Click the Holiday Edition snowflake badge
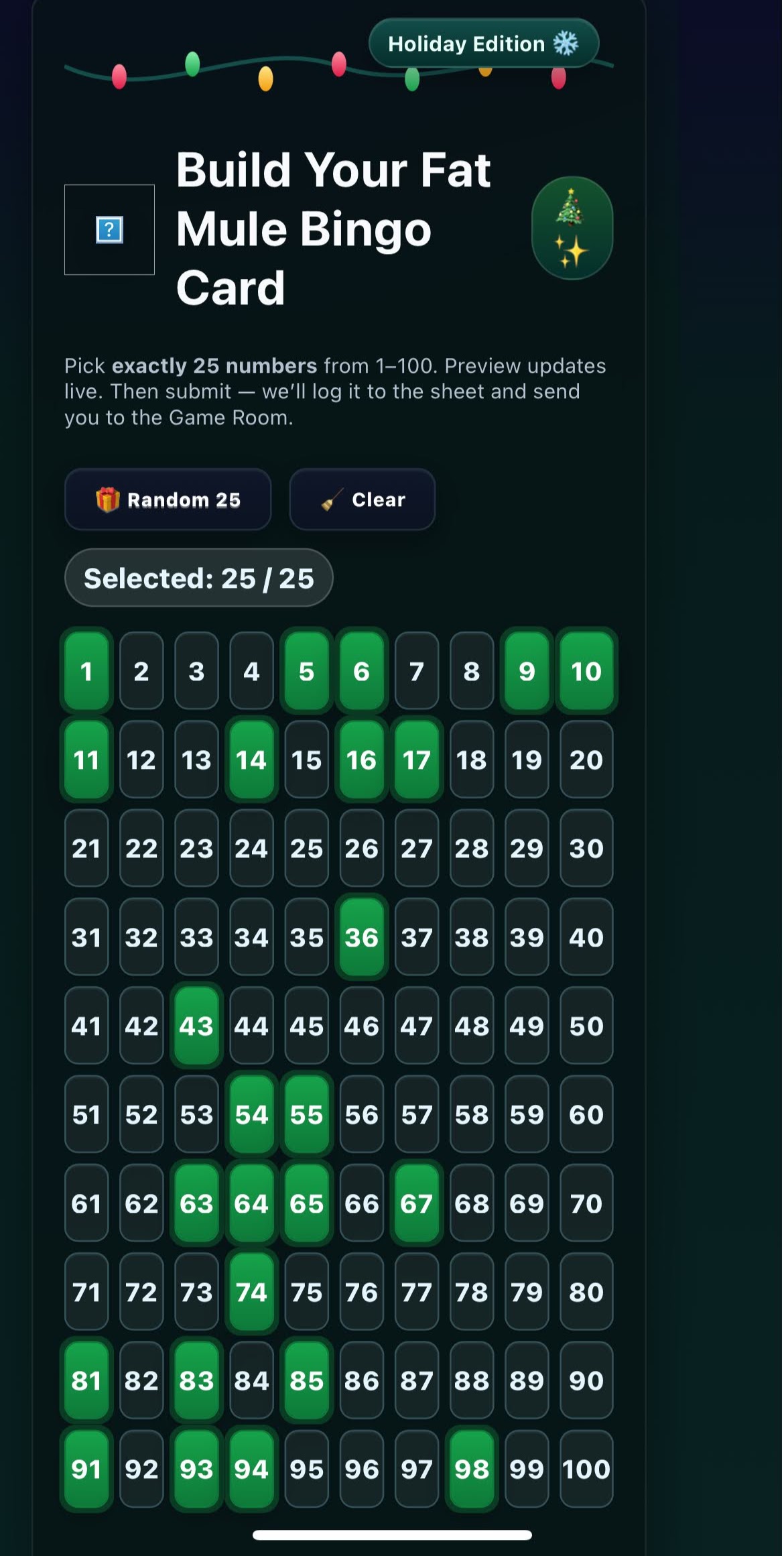 483,44
